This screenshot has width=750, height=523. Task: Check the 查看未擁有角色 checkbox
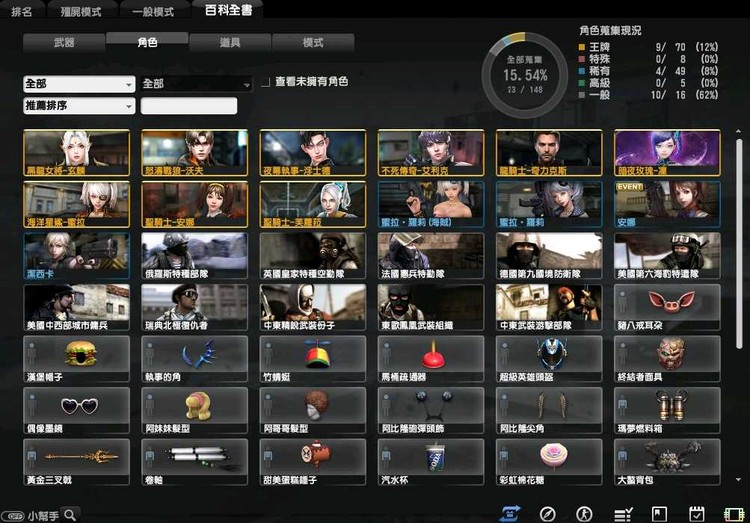[x=266, y=82]
